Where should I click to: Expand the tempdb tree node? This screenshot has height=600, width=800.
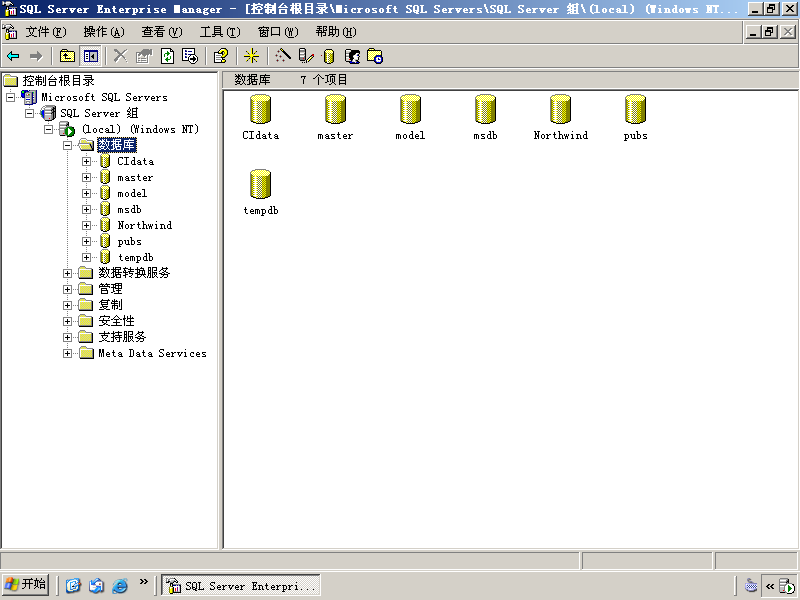pyautogui.click(x=86, y=257)
